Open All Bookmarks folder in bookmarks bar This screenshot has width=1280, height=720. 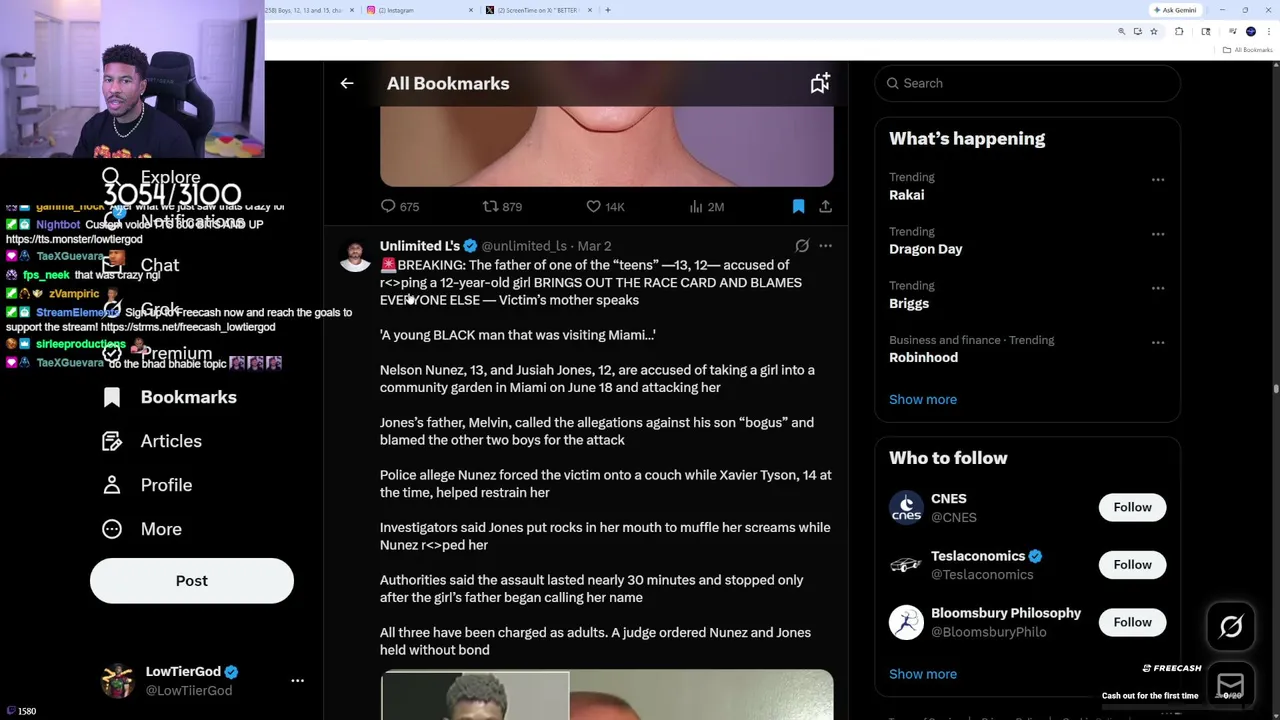tap(1249, 50)
